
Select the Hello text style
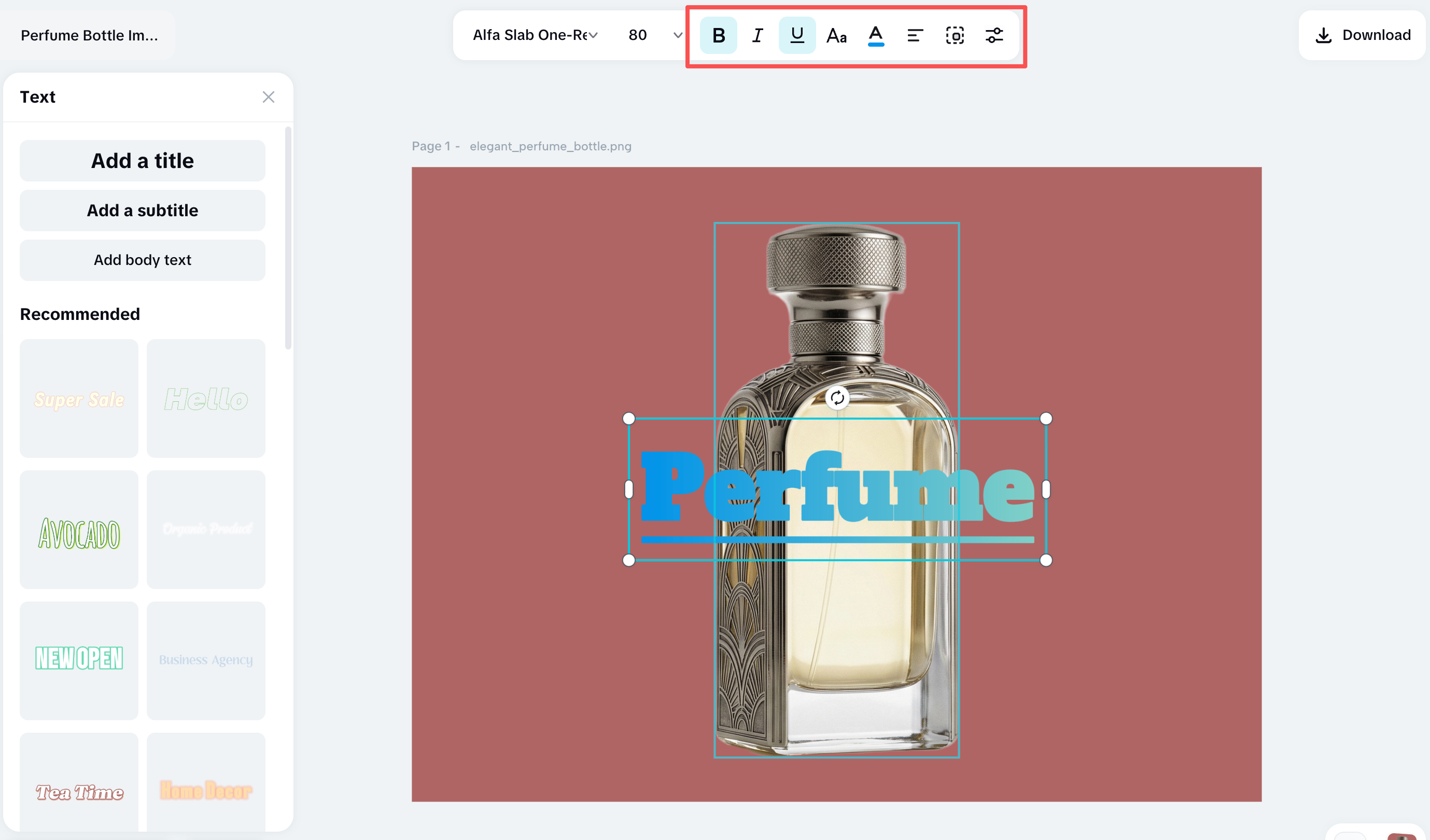click(206, 398)
